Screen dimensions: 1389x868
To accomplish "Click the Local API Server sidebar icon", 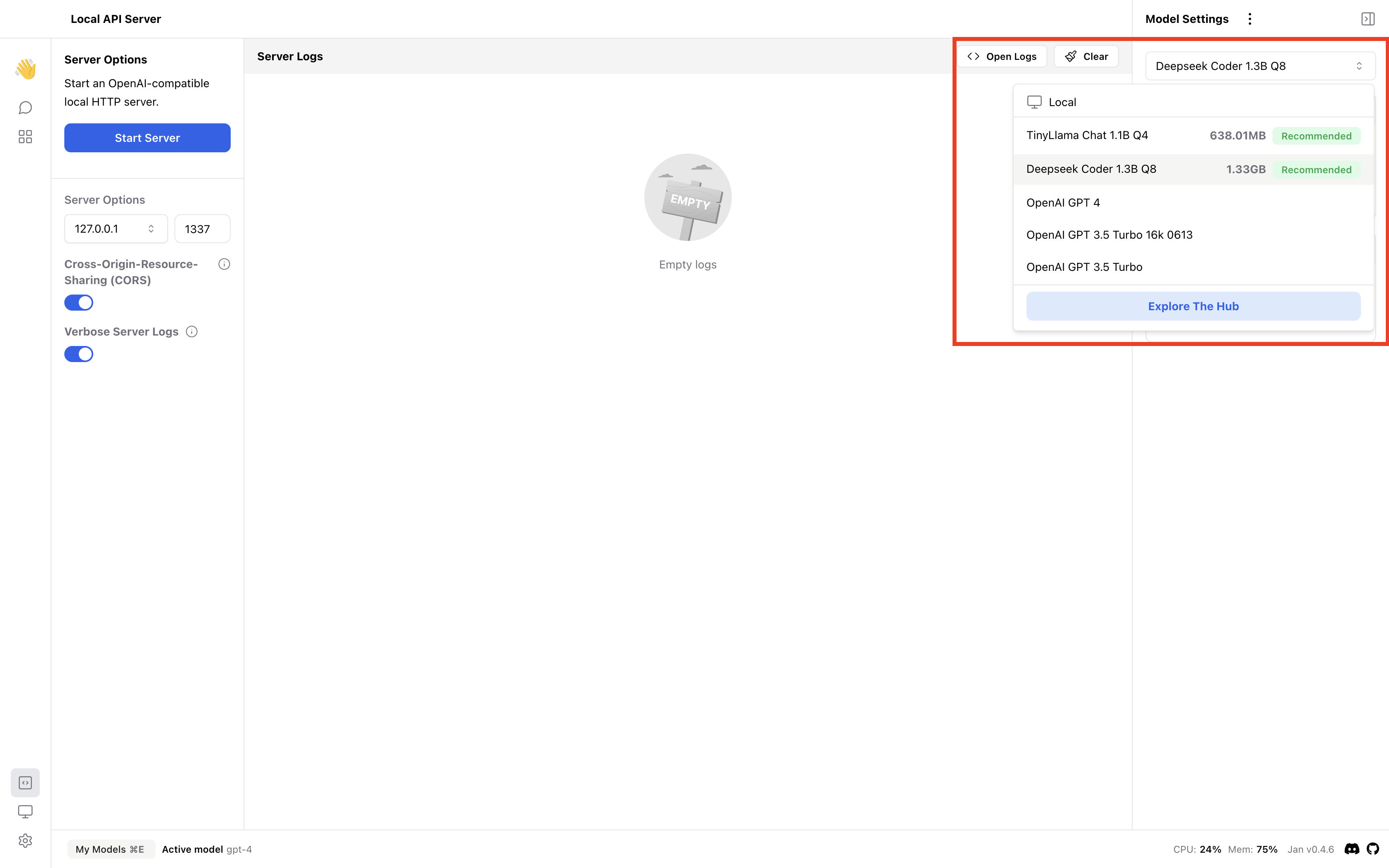I will click(x=25, y=782).
